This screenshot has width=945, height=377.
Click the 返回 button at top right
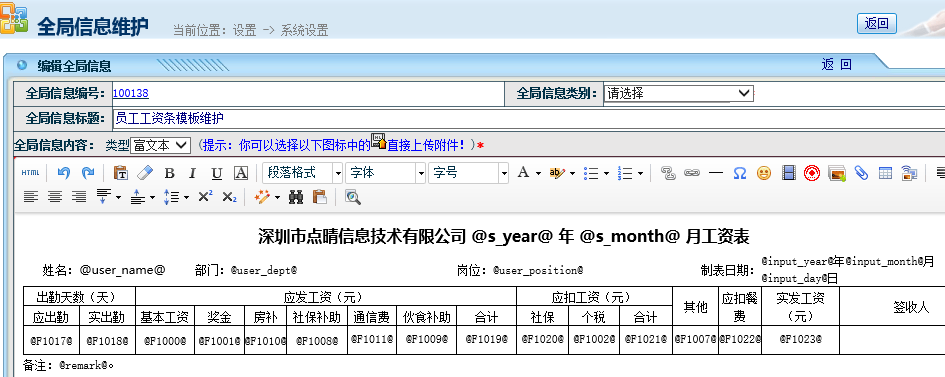pyautogui.click(x=876, y=23)
